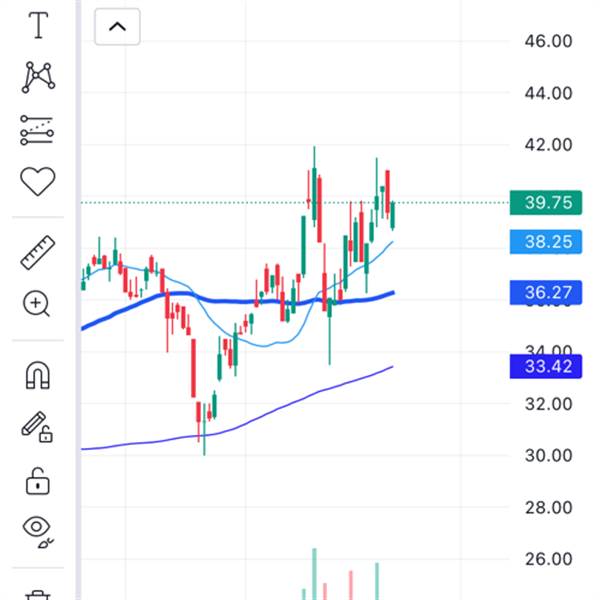Click the 26.00 price axis label

tap(548, 559)
